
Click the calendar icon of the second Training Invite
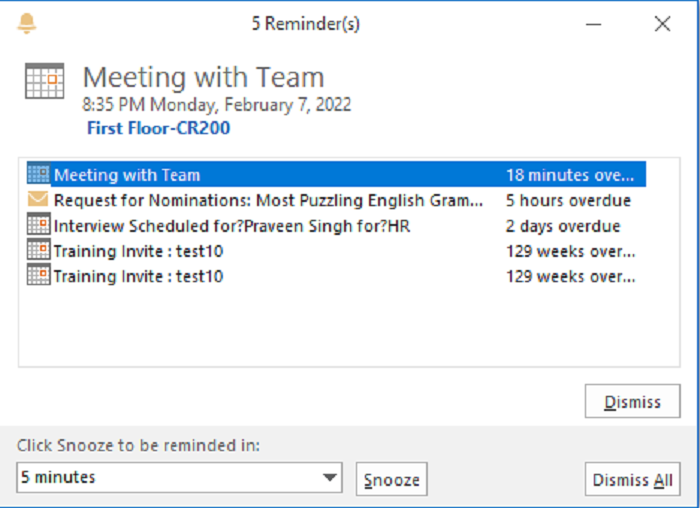click(38, 275)
